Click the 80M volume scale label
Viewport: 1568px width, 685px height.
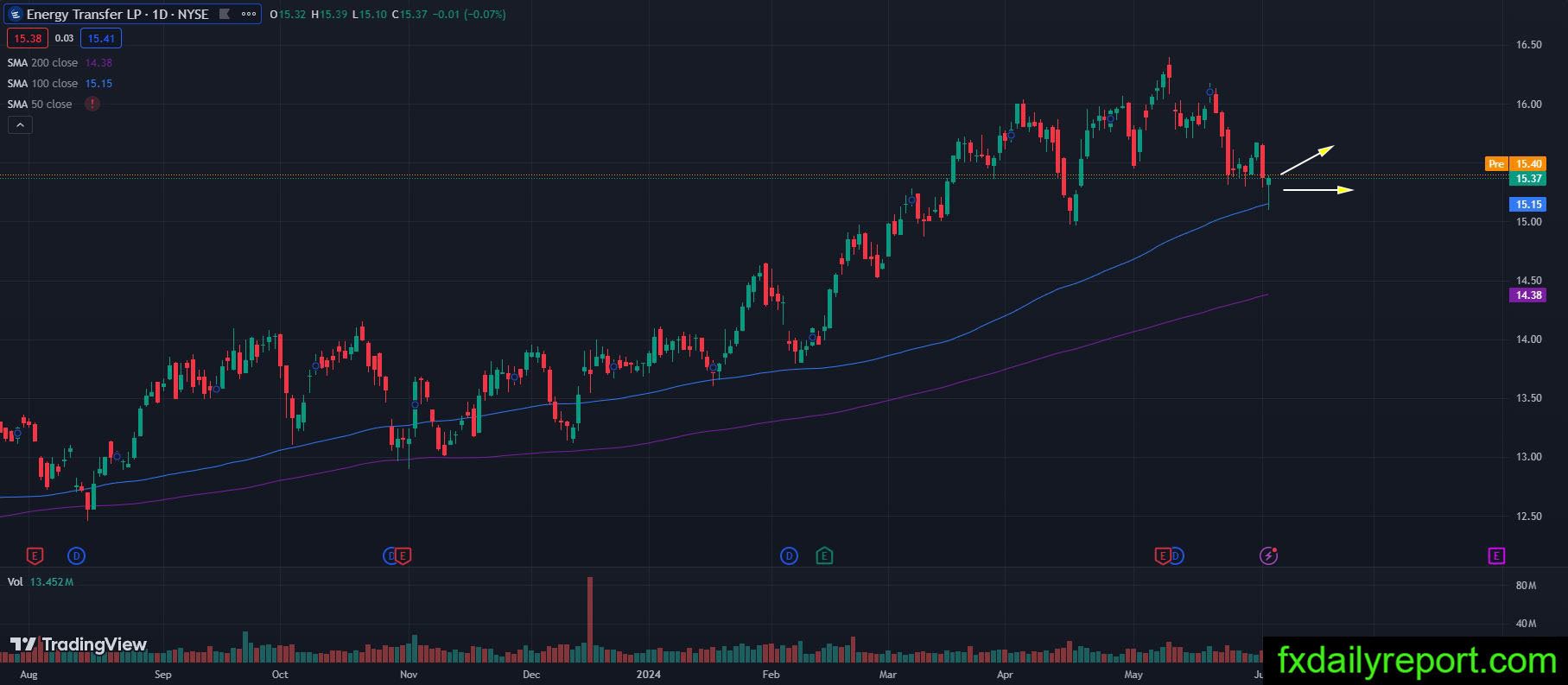coord(1526,586)
